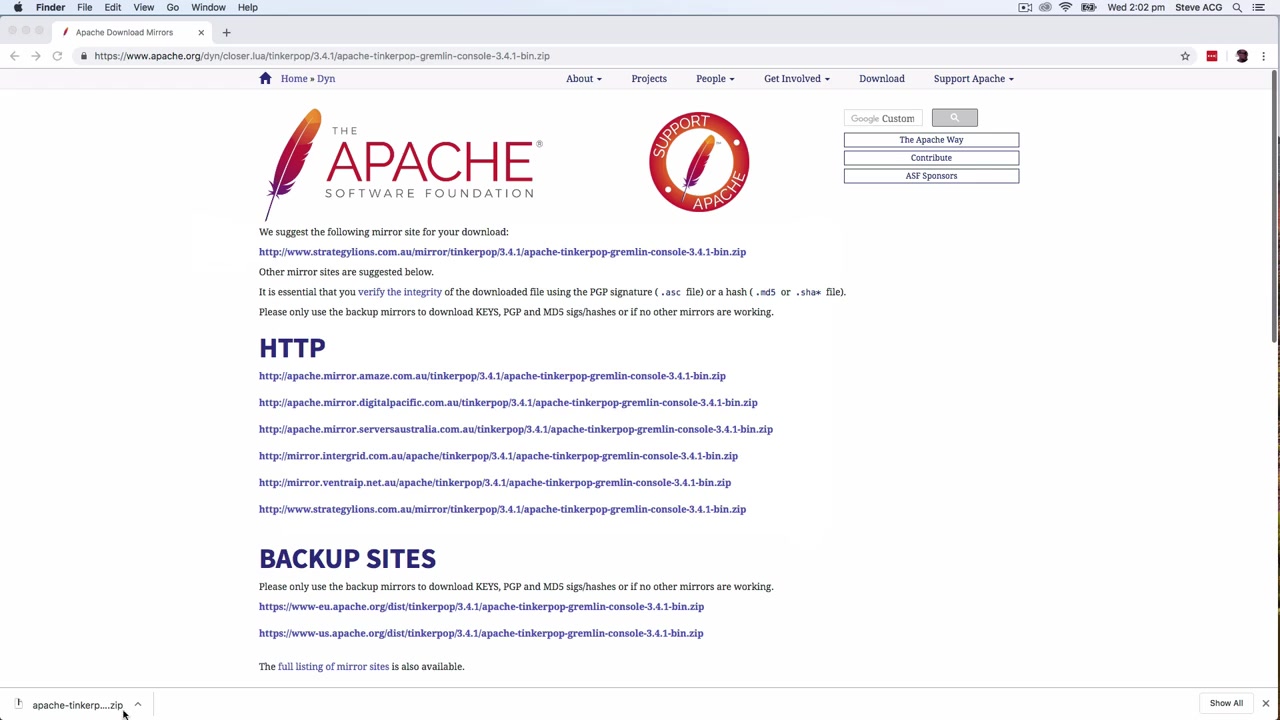
Task: Open the www-us.apache.org backup link
Action: 481,633
